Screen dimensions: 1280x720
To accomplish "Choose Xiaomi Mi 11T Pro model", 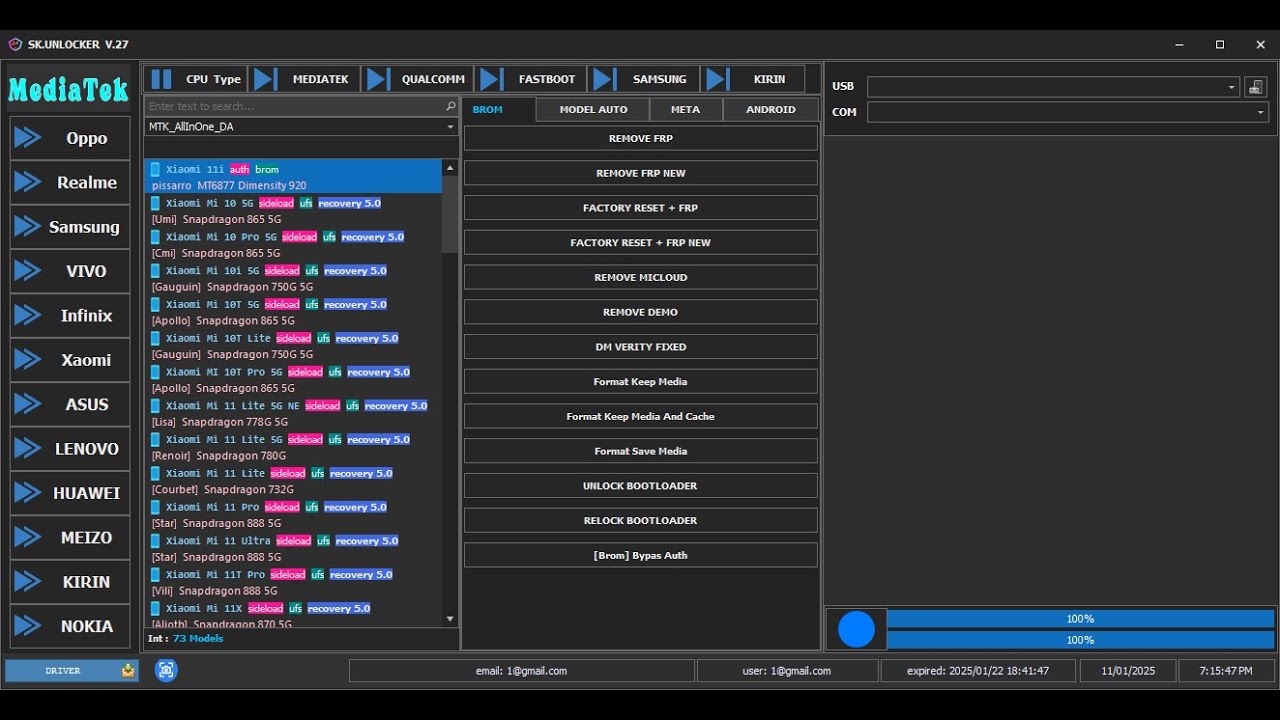I will point(293,582).
